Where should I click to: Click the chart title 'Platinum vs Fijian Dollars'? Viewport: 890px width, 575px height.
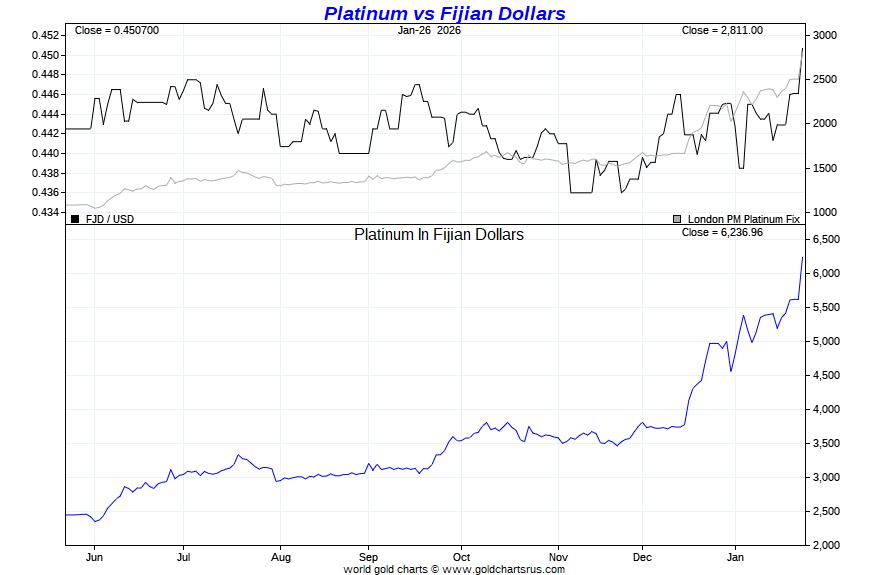pos(444,14)
